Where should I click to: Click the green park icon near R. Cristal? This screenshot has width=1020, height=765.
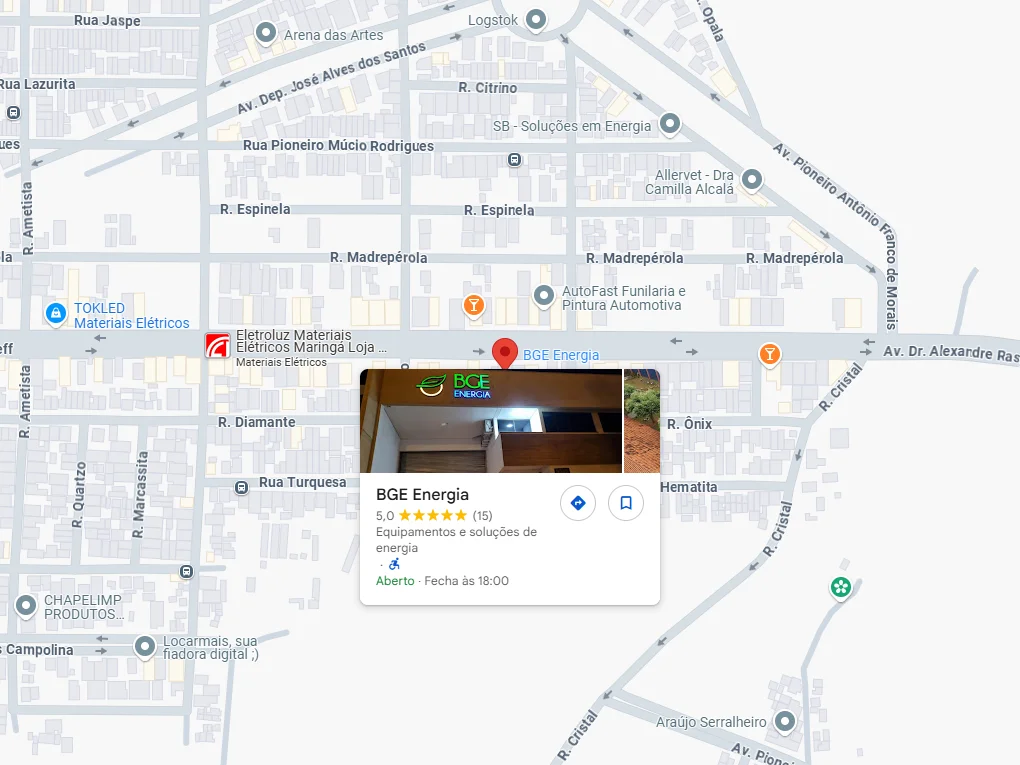coord(841,587)
